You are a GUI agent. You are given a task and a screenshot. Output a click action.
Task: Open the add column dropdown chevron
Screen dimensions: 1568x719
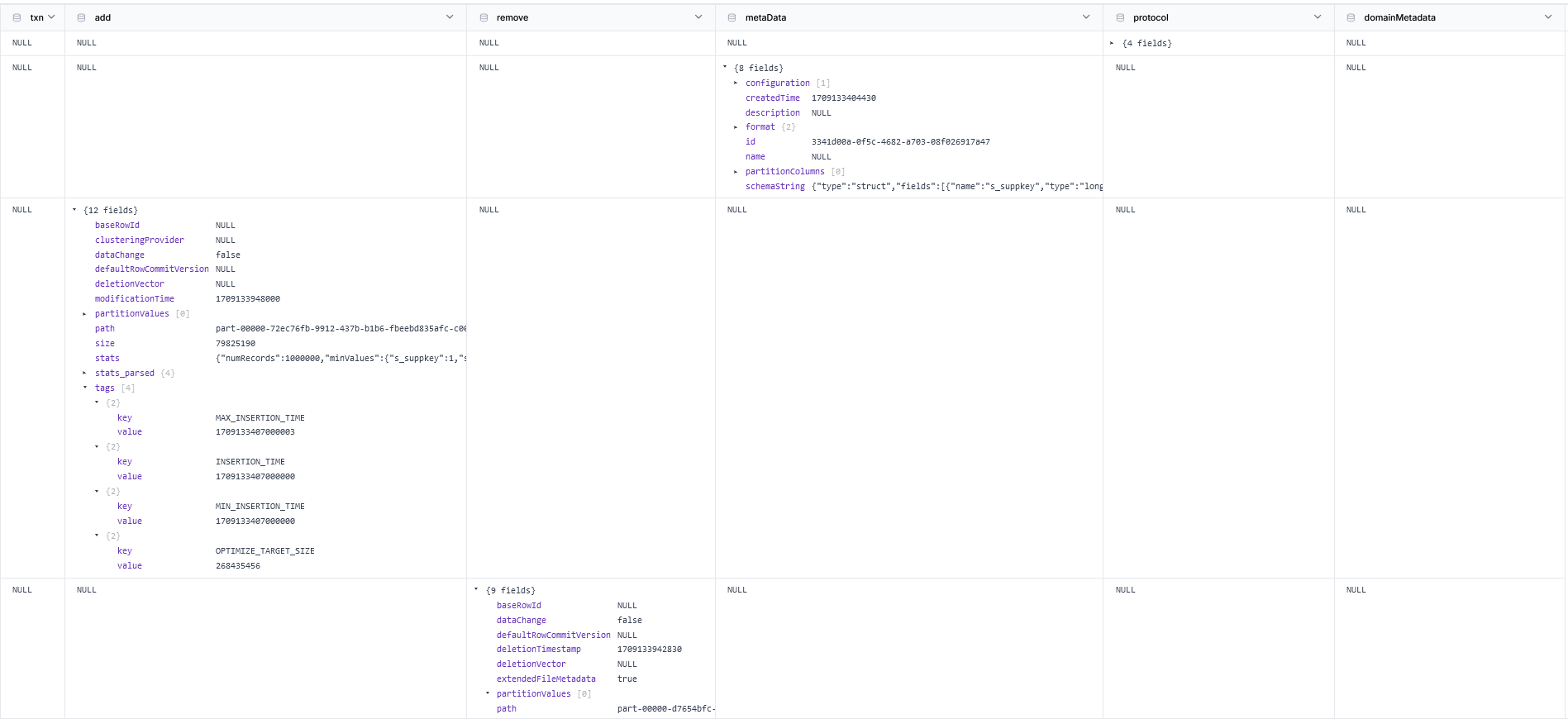[450, 17]
